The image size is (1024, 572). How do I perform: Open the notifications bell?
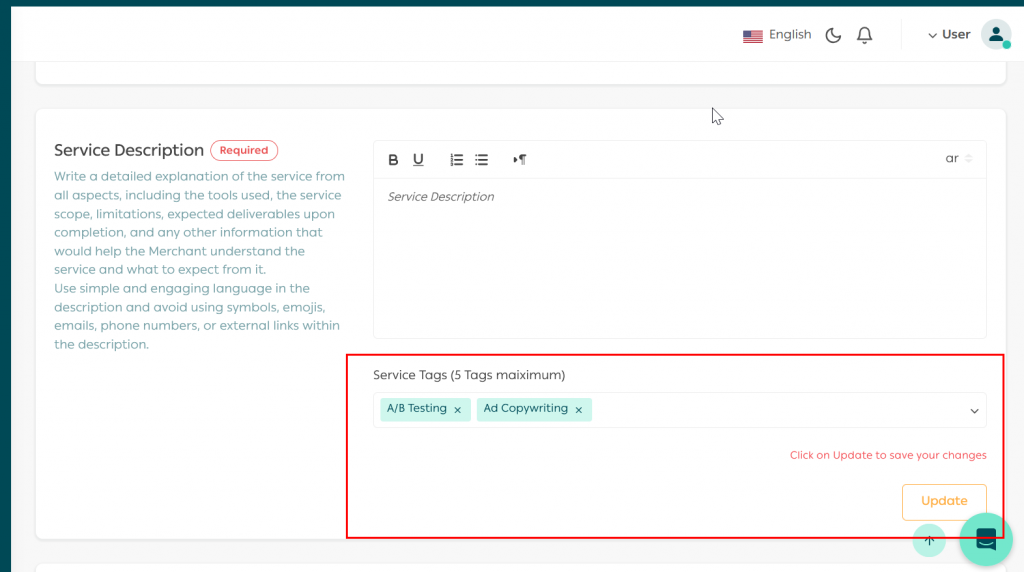tap(865, 35)
